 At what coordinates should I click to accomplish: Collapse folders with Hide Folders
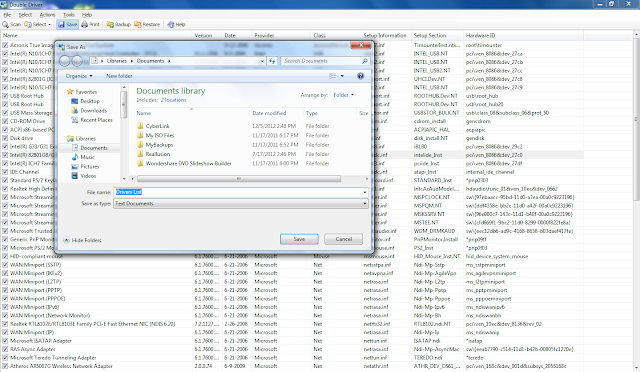point(83,240)
